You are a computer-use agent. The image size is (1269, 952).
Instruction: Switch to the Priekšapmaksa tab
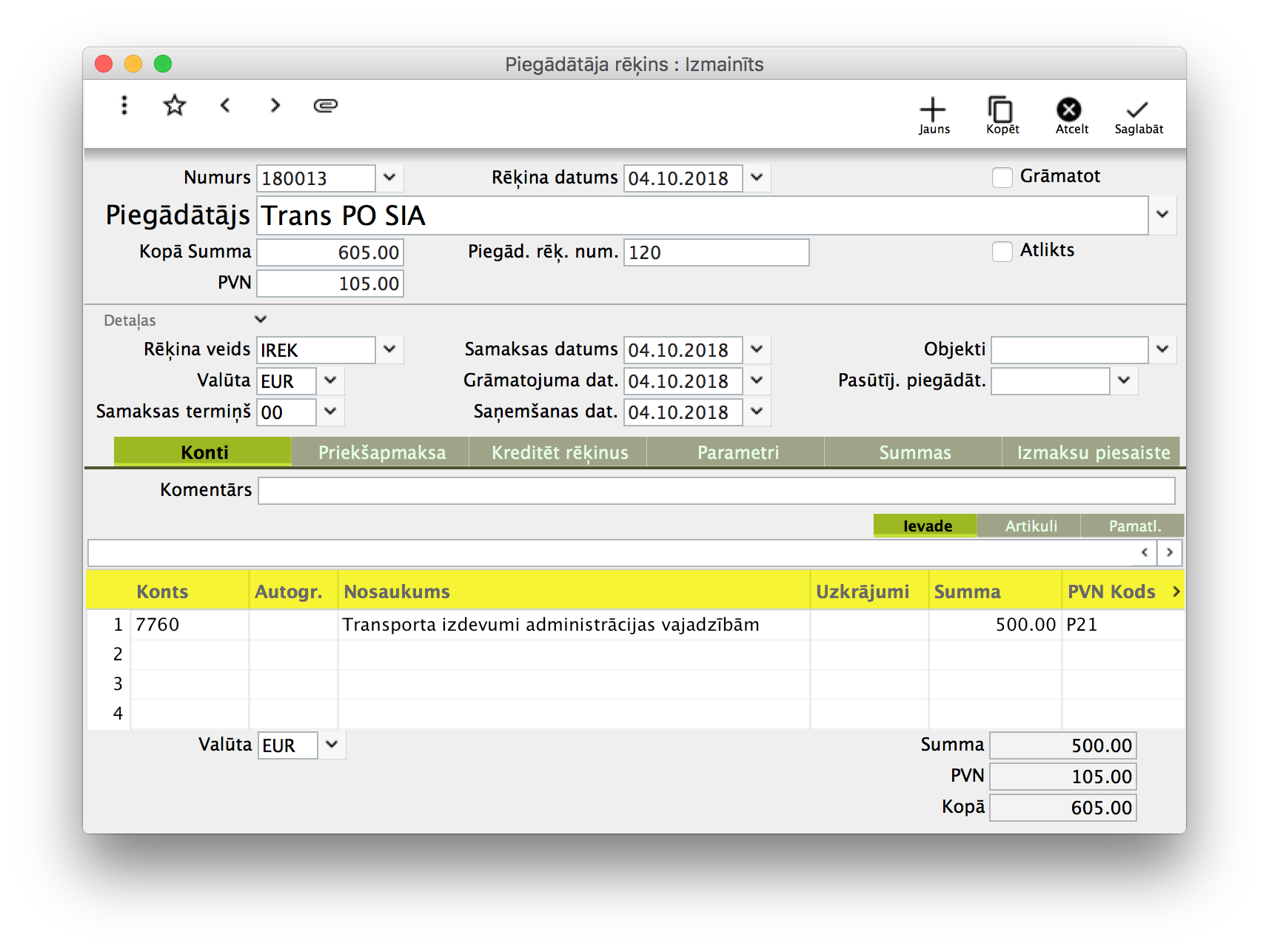[381, 452]
